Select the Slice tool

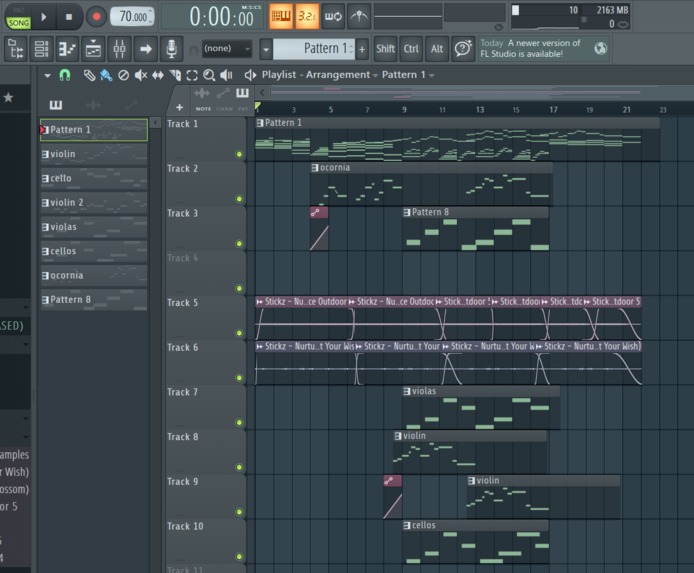point(175,75)
